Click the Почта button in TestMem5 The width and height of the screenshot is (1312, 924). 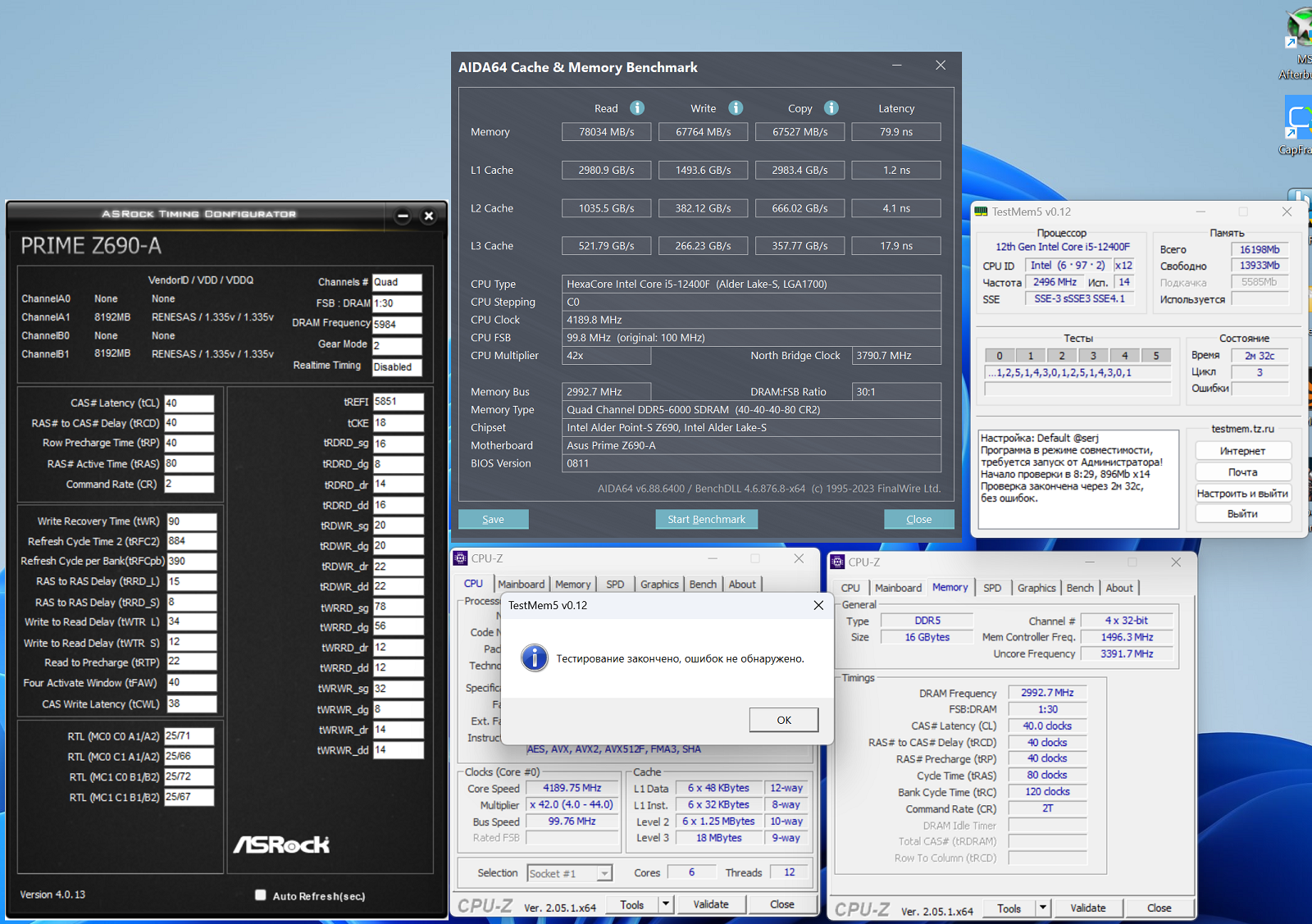(x=1243, y=472)
